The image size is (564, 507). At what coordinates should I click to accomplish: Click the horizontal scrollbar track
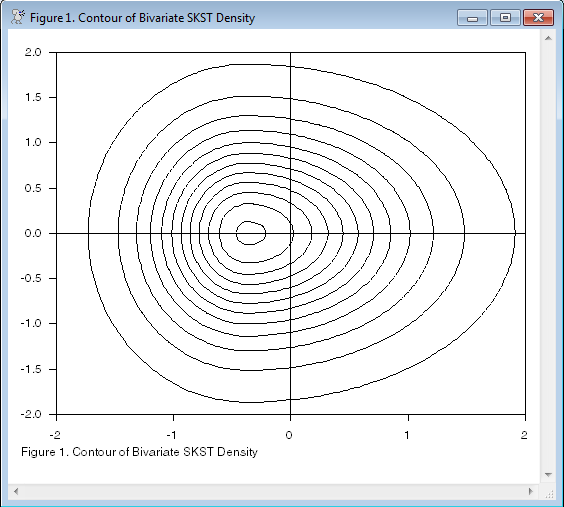coord(273,491)
